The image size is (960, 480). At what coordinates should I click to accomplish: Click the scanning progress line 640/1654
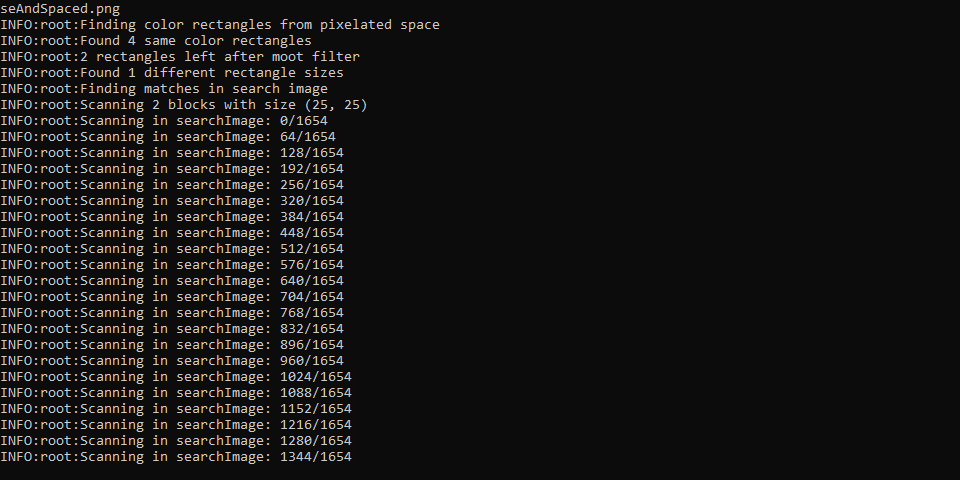click(172, 280)
